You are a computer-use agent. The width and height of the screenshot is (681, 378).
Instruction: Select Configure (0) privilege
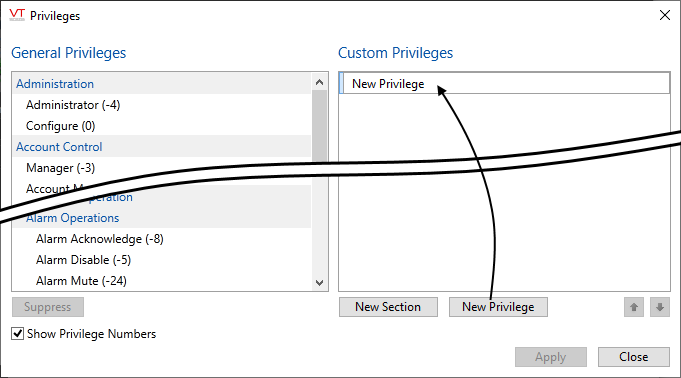[x=60, y=126]
